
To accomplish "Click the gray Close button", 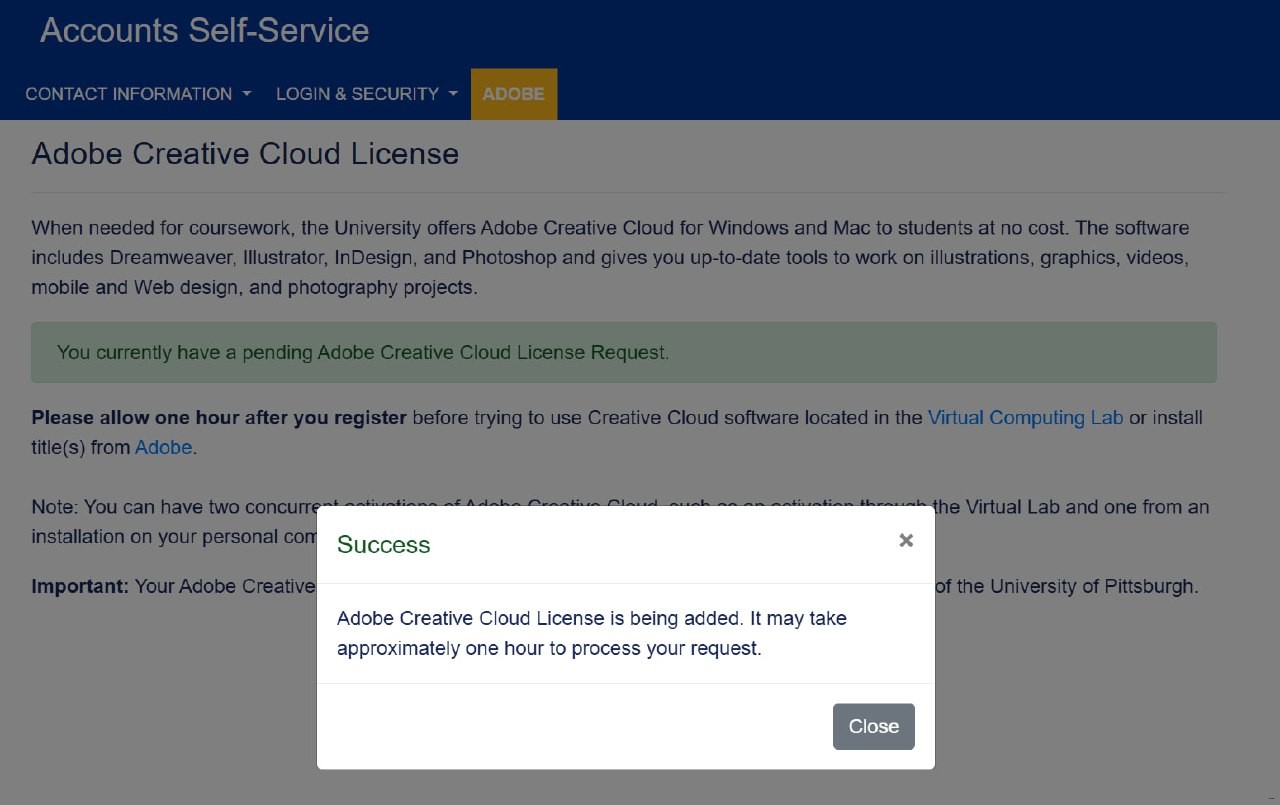I will point(873,726).
